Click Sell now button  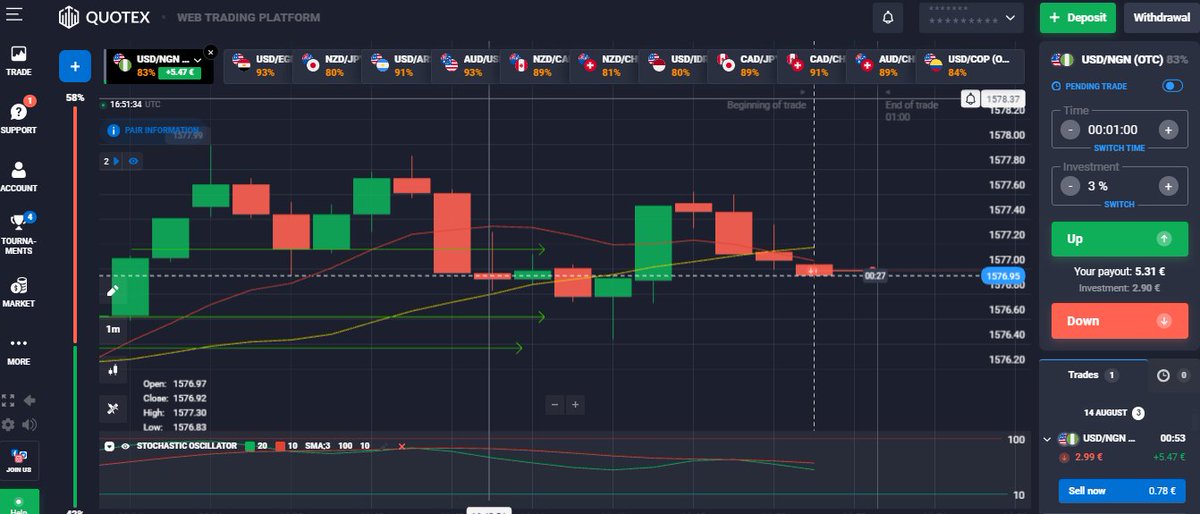click(1121, 490)
